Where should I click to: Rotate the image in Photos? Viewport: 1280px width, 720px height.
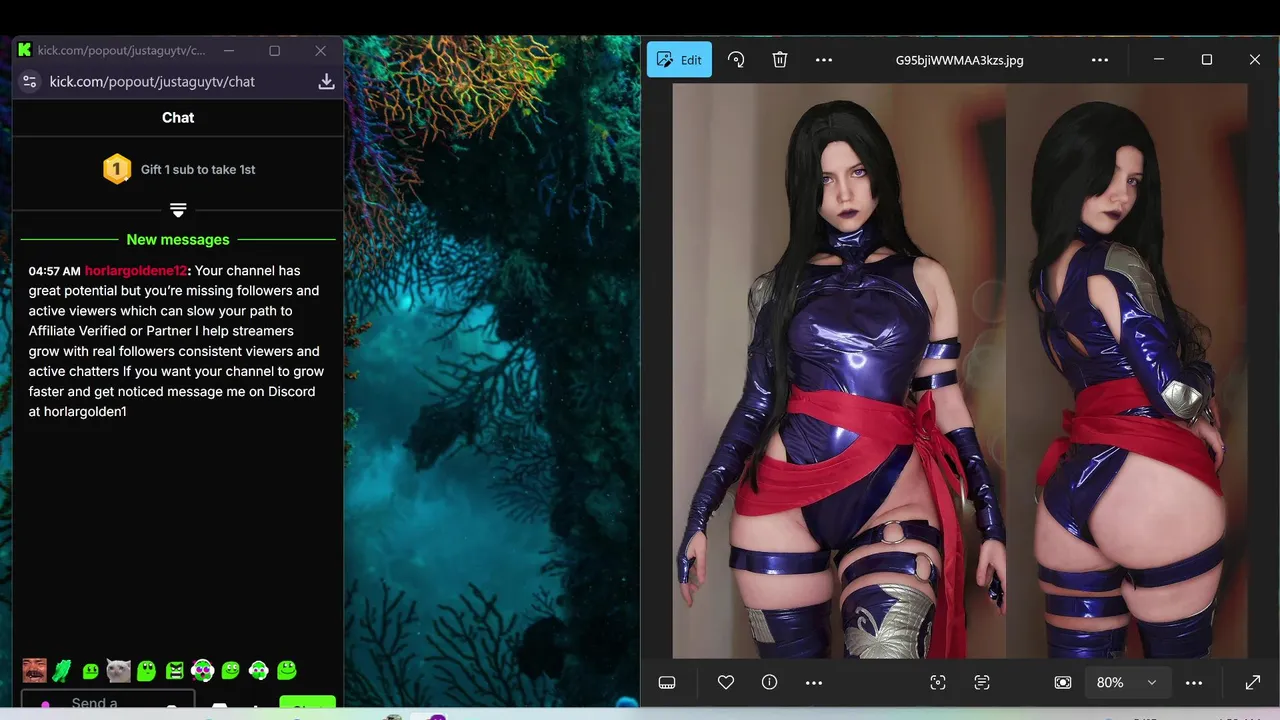click(736, 60)
